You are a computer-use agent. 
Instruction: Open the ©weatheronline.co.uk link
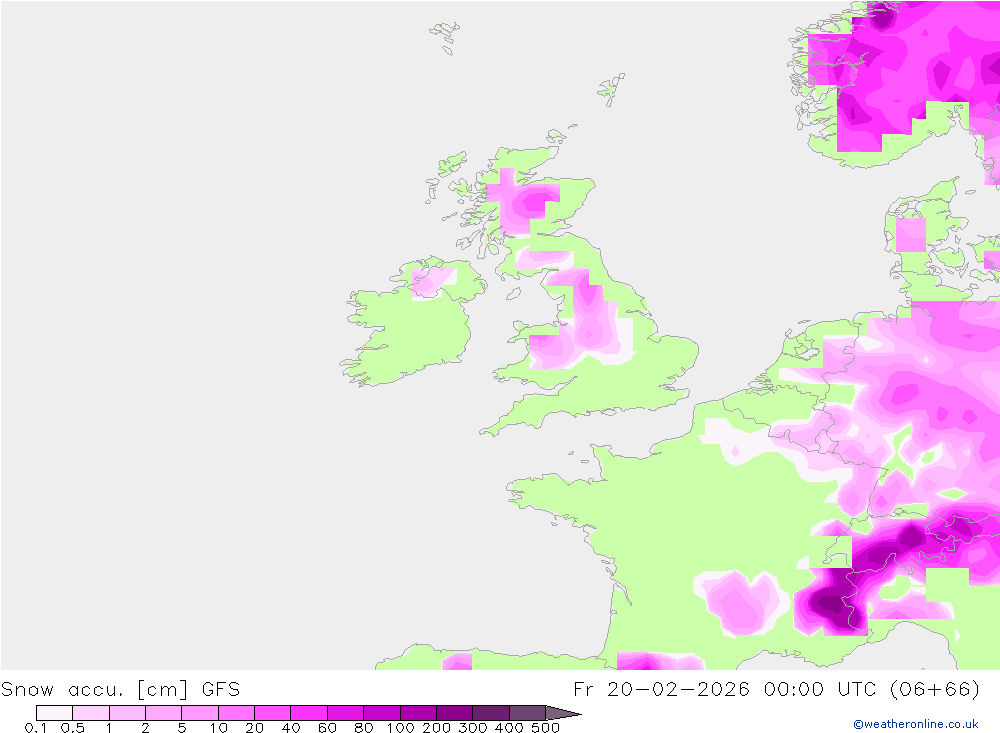[x=916, y=724]
